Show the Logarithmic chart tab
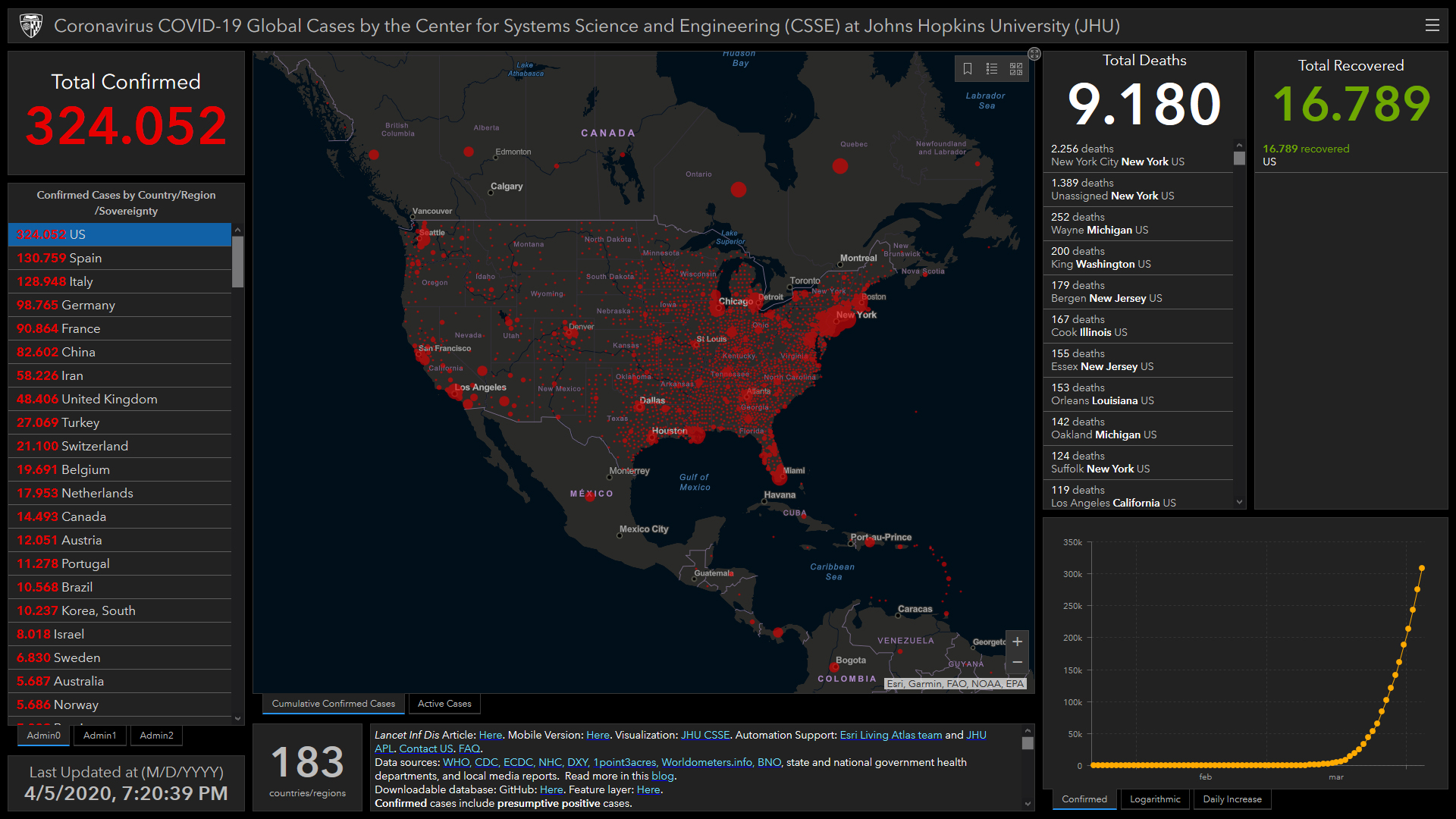 (x=1155, y=799)
